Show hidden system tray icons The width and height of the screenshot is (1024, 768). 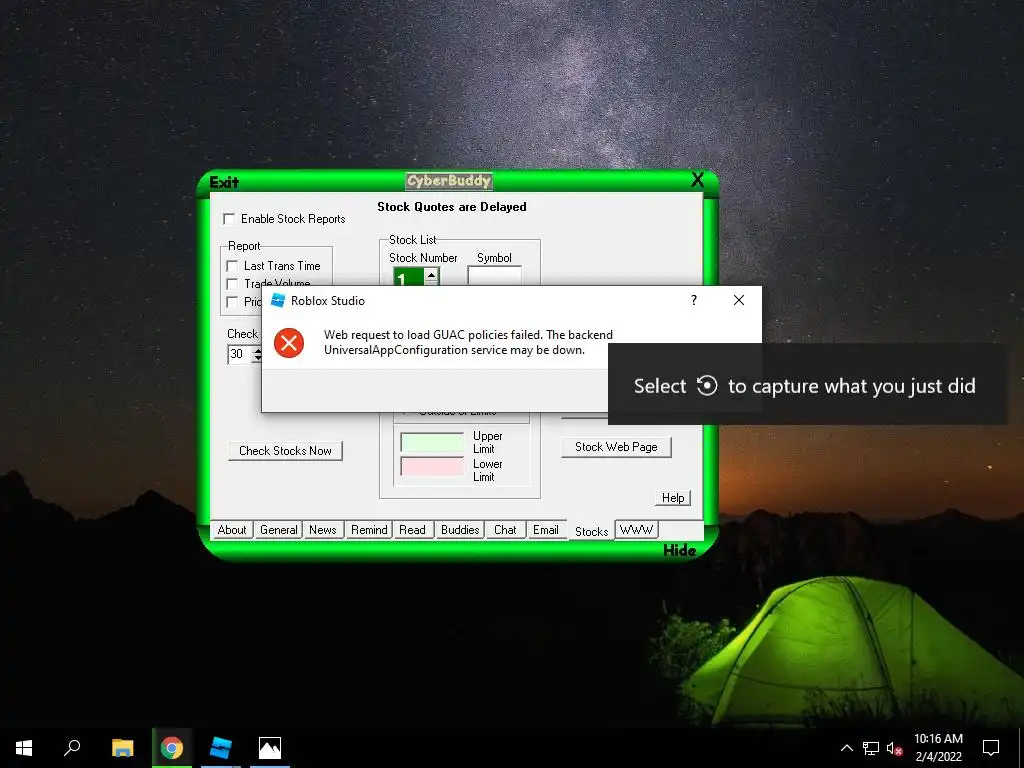coord(846,748)
